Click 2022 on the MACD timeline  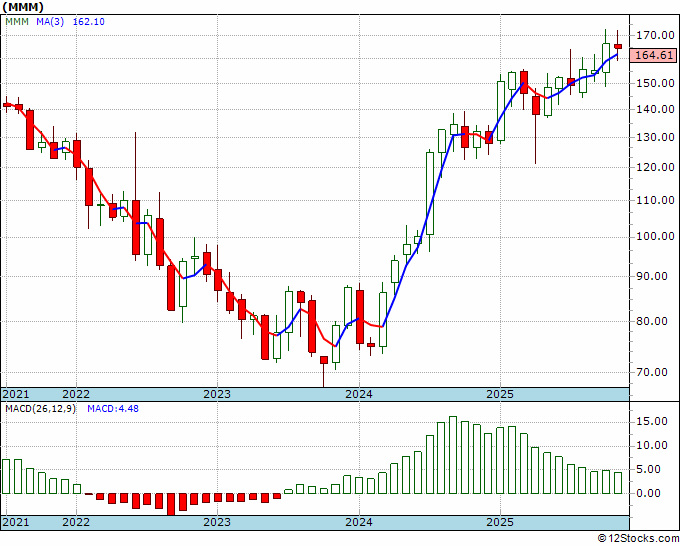76,522
